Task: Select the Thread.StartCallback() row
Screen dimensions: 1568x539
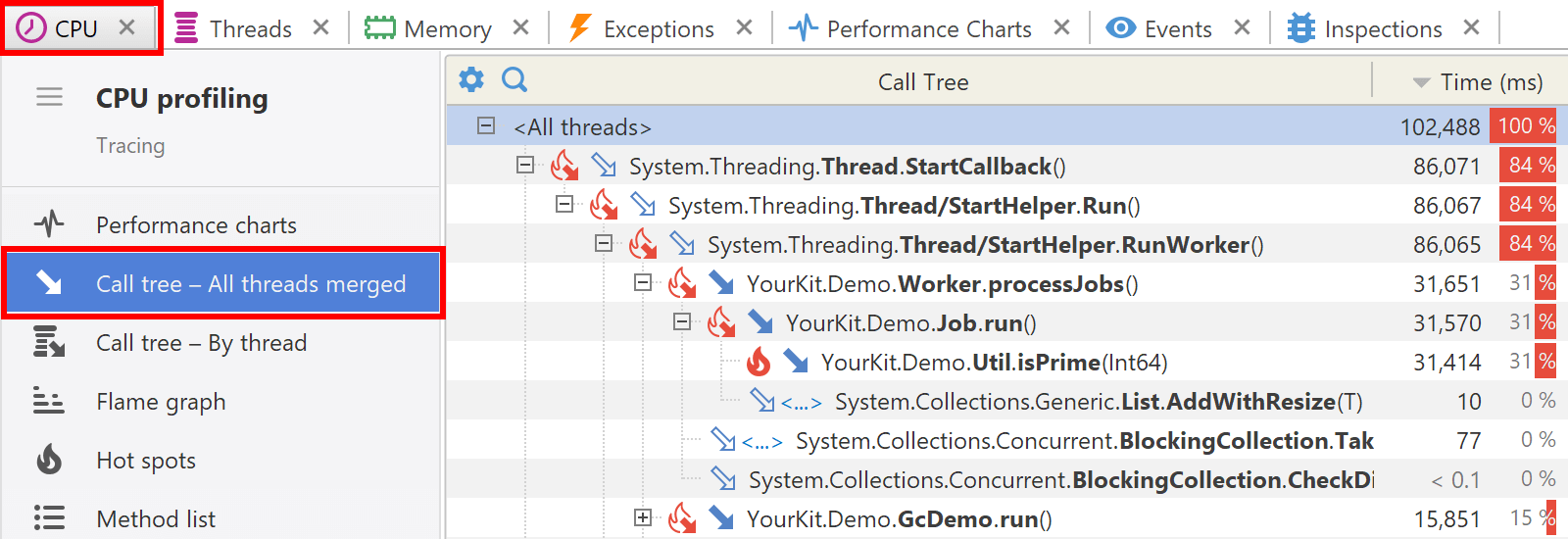Action: pos(1007,166)
